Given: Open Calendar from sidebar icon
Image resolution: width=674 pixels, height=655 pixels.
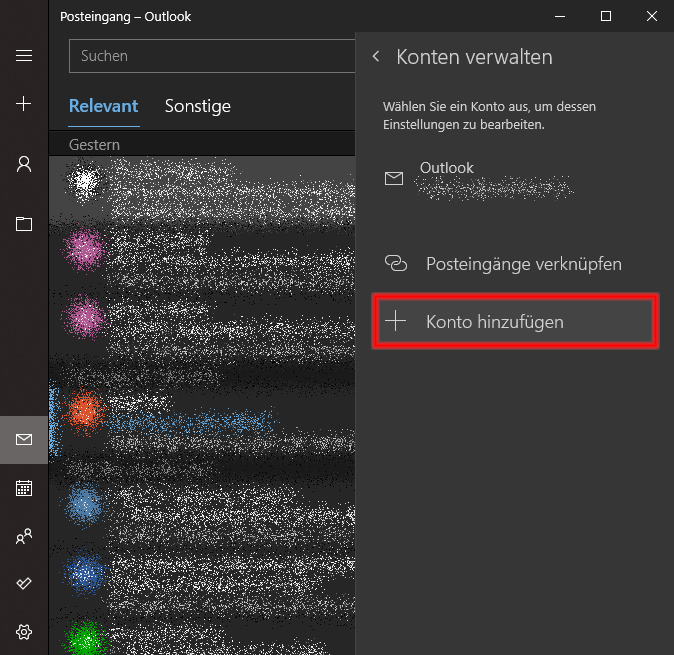Looking at the screenshot, I should click(24, 488).
